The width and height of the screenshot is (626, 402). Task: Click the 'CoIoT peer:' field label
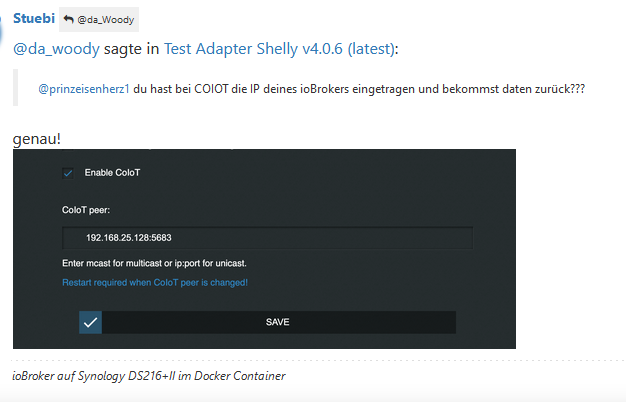click(86, 210)
